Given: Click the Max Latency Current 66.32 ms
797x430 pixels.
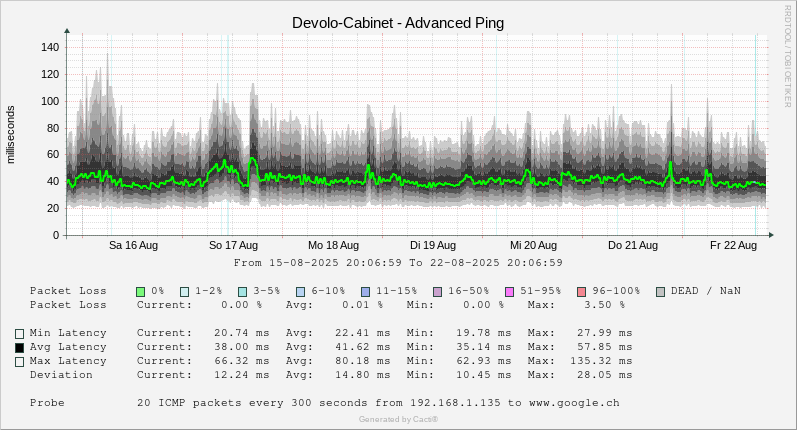Looking at the screenshot, I should click(241, 361).
